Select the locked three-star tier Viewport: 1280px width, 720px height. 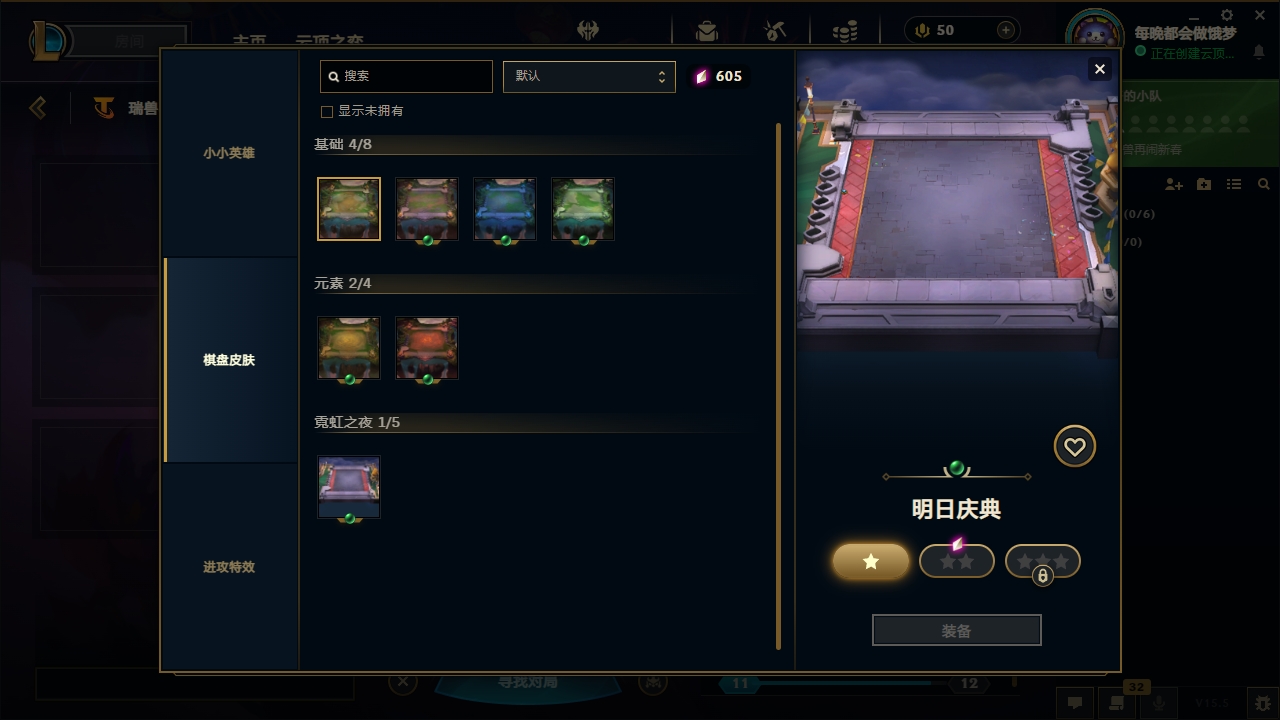pos(1043,562)
